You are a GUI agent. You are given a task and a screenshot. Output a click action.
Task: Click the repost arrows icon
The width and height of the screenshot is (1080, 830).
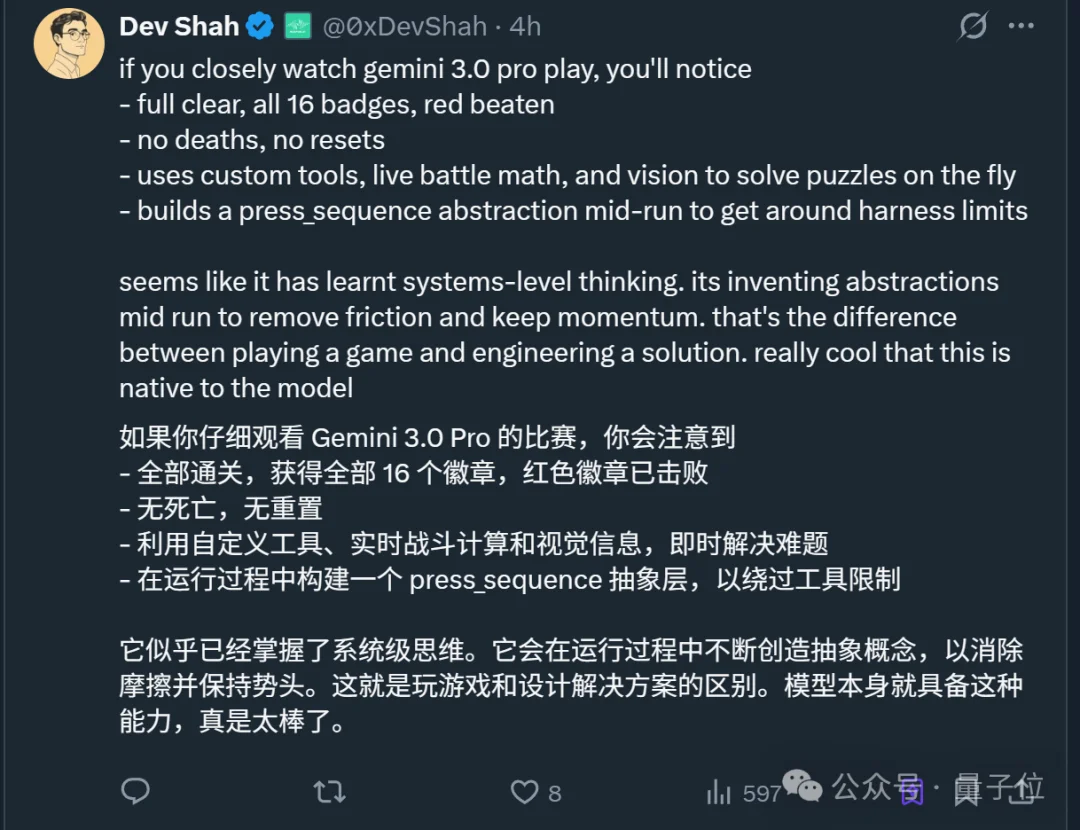328,791
